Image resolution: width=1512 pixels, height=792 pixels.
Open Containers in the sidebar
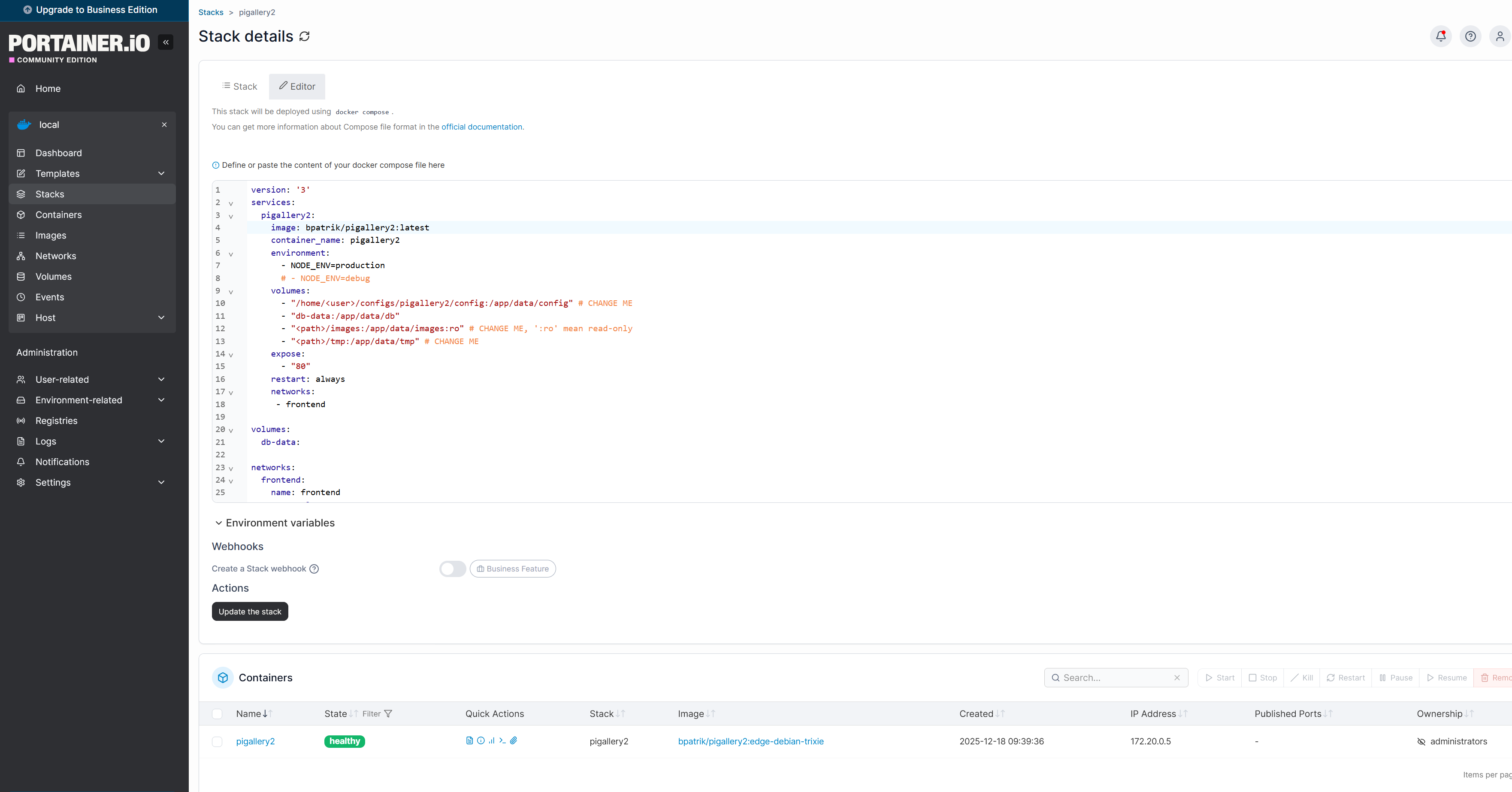(x=58, y=215)
